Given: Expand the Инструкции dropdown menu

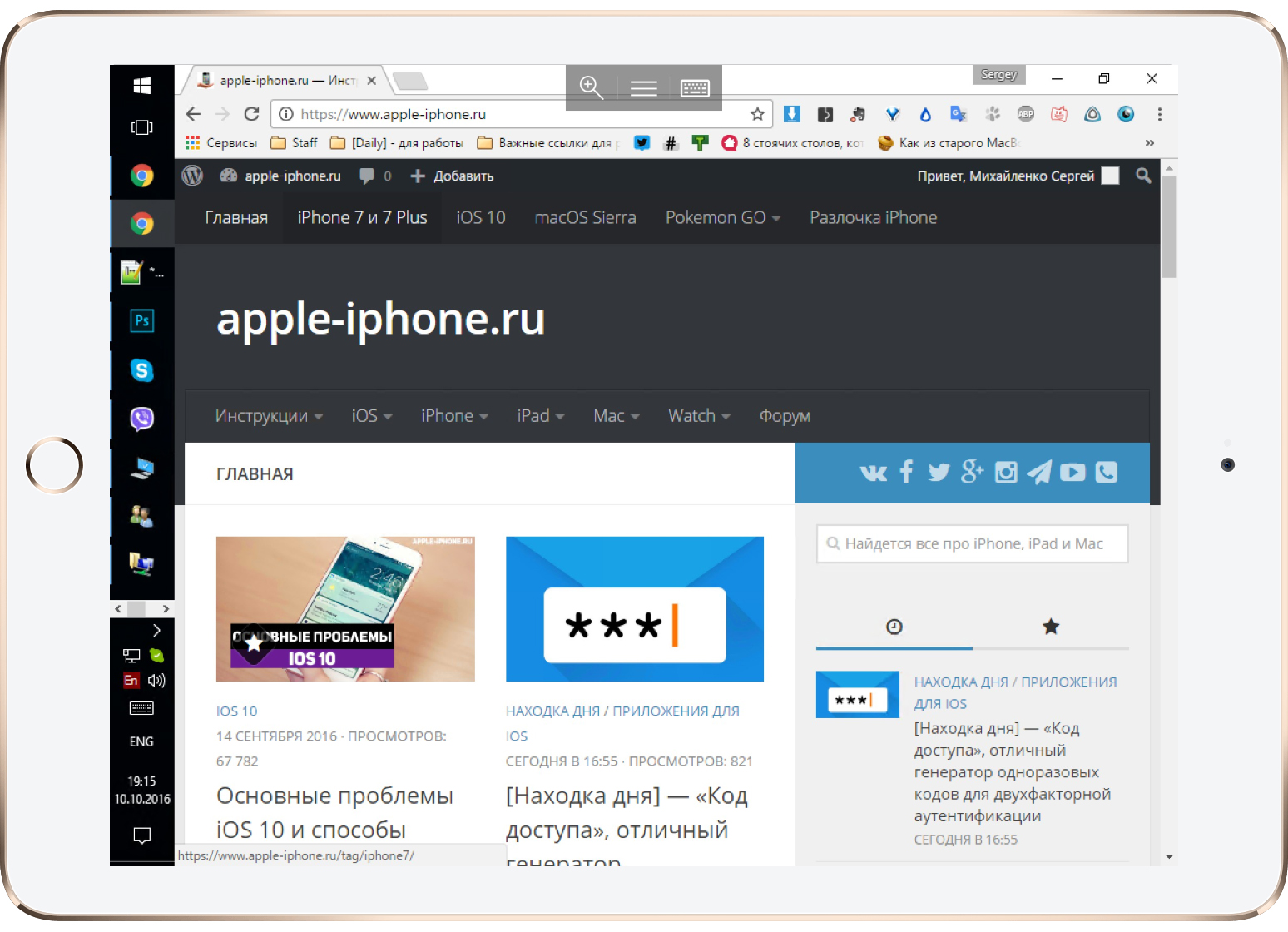Looking at the screenshot, I should point(269,416).
